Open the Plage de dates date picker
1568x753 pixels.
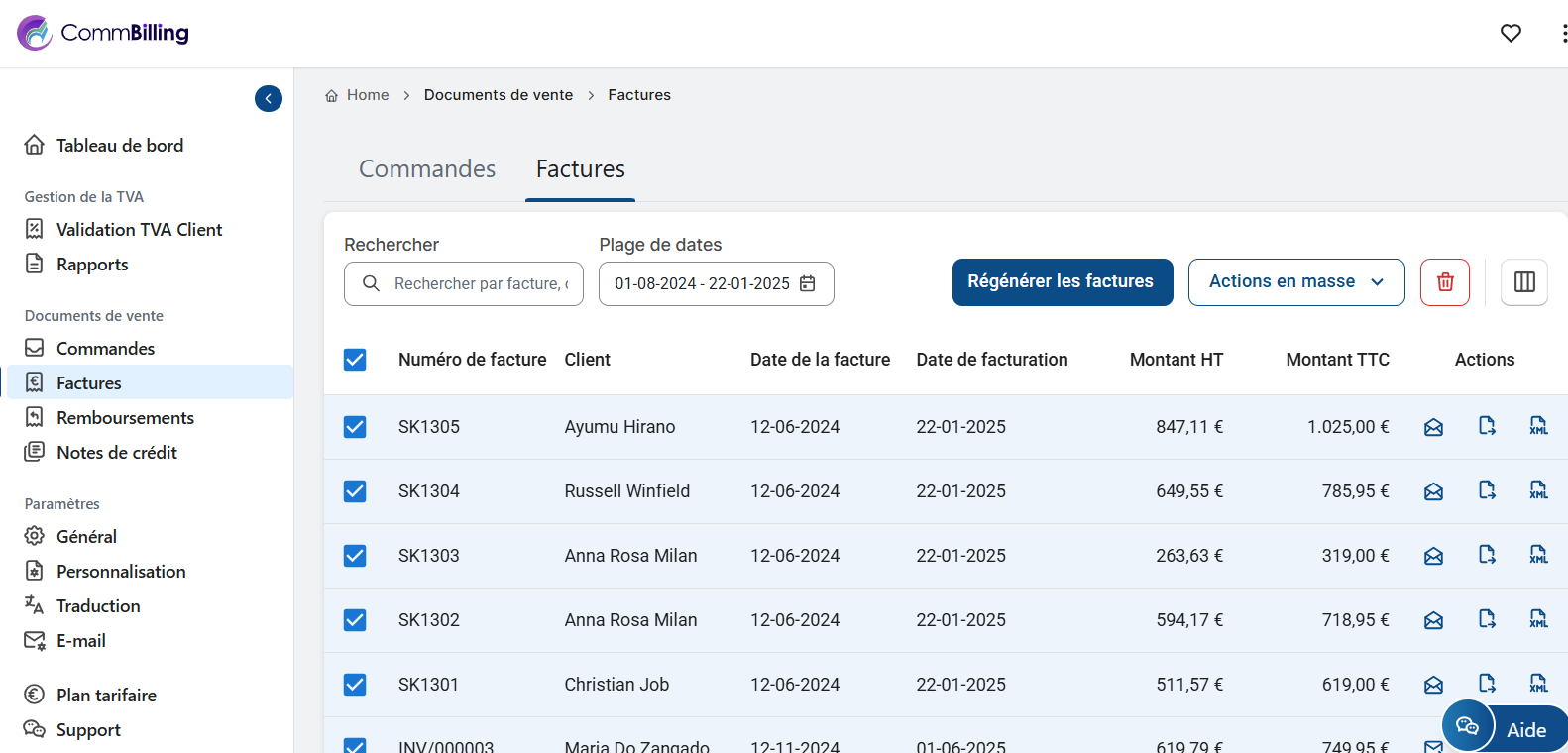tap(716, 284)
